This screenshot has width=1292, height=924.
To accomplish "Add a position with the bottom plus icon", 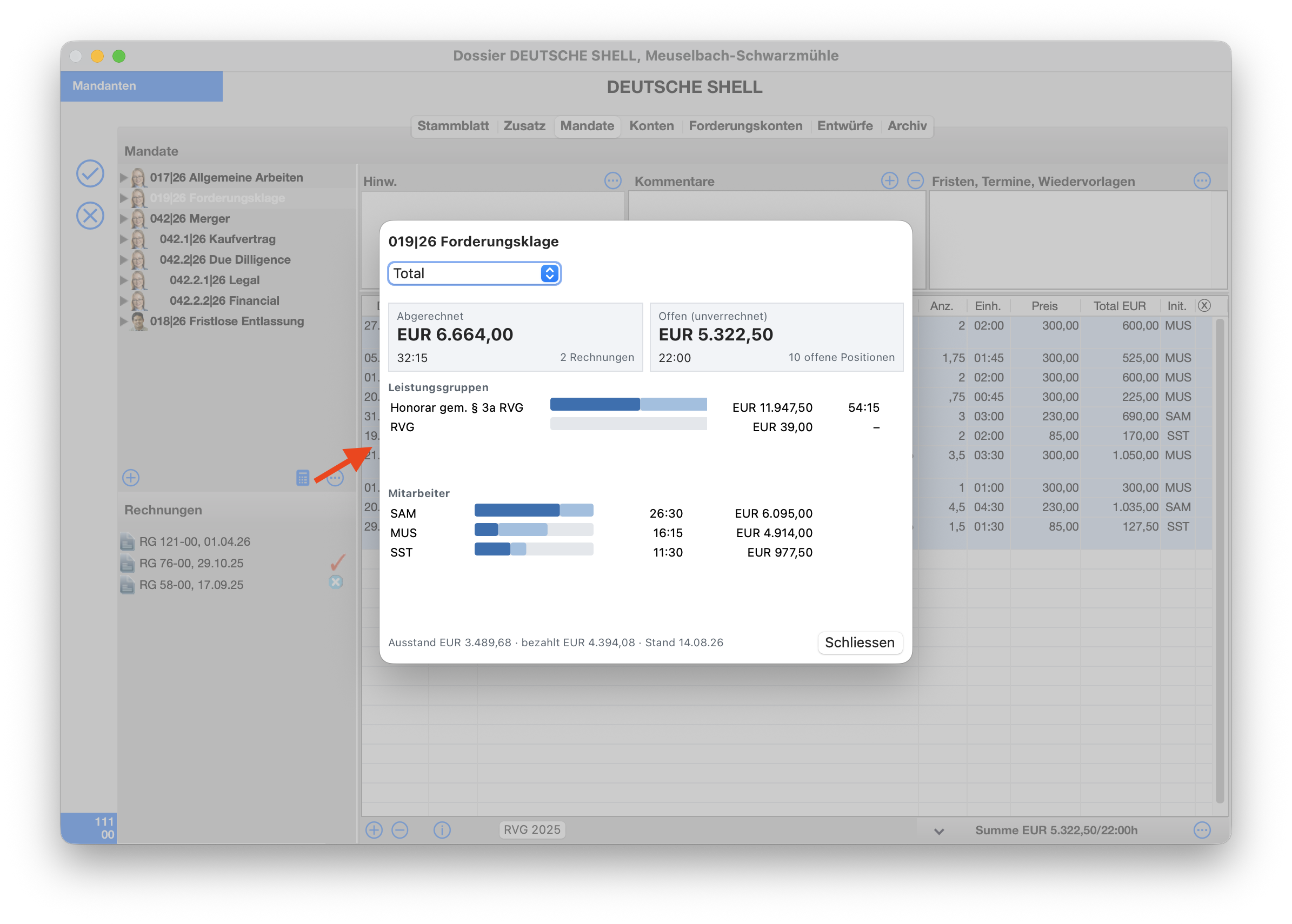I will point(374,830).
